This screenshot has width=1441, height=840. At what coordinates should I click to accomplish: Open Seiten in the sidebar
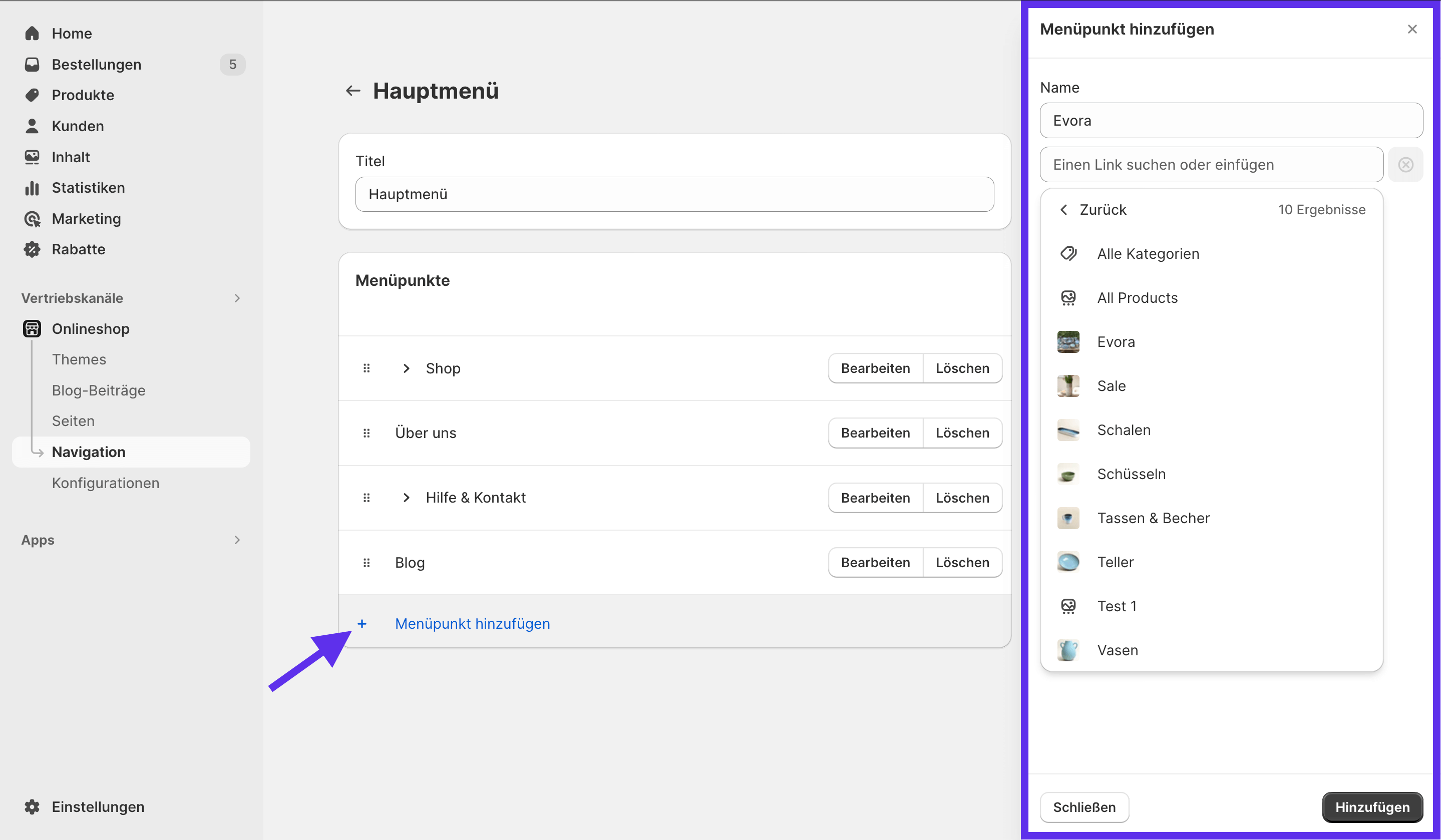(73, 421)
